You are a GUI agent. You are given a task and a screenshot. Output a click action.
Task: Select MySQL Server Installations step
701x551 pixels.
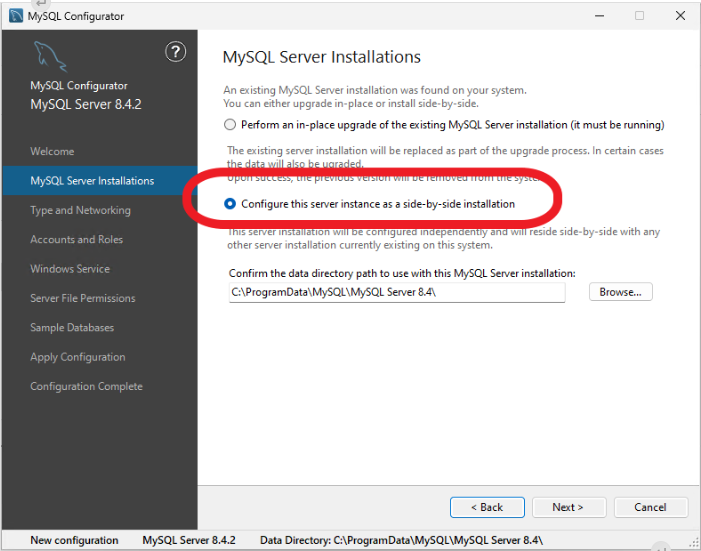[92, 181]
